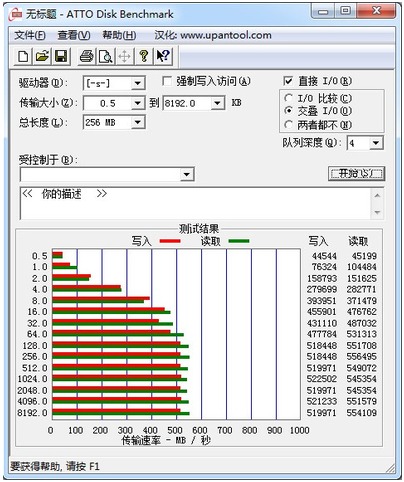Viewport: 404px width, 482px height.
Task: Save results with the floppy disk icon
Action: point(61,56)
